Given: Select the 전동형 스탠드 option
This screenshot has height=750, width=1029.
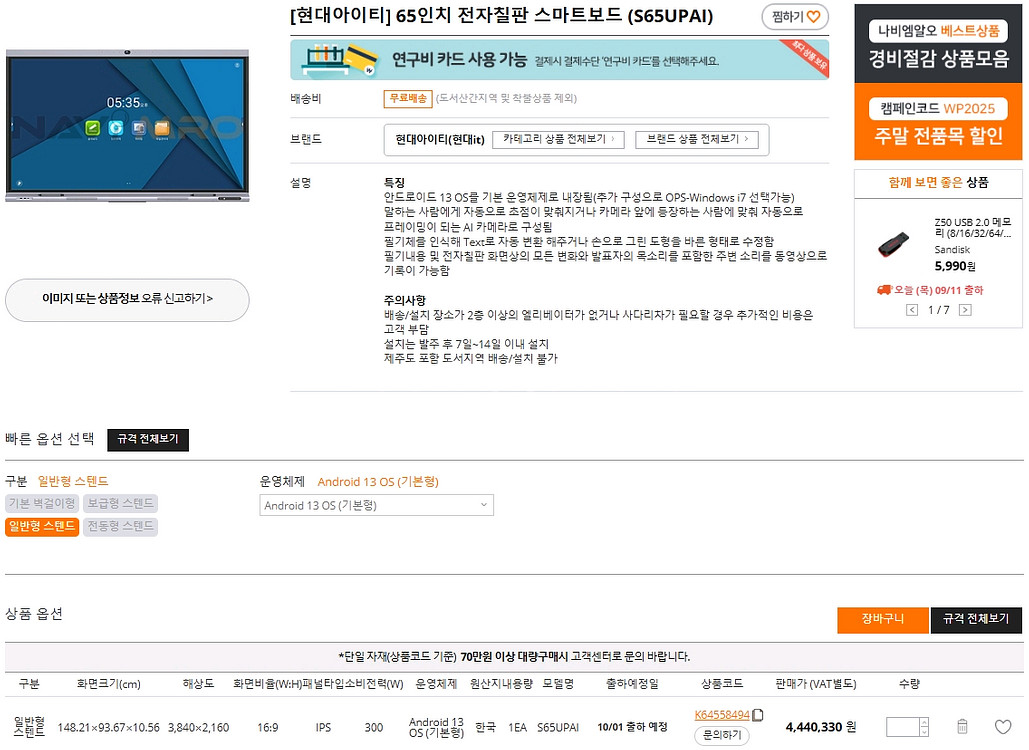Looking at the screenshot, I should 120,527.
